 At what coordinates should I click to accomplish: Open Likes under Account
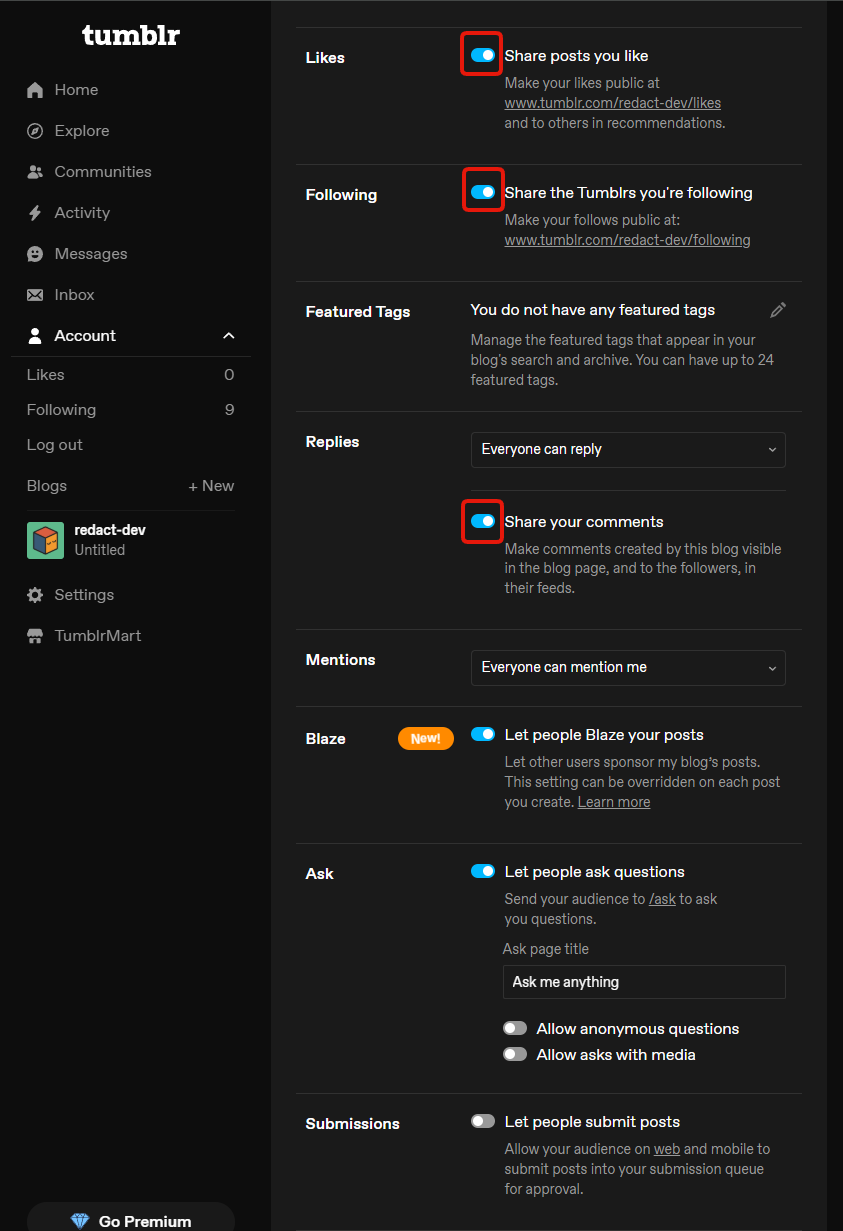pos(45,375)
